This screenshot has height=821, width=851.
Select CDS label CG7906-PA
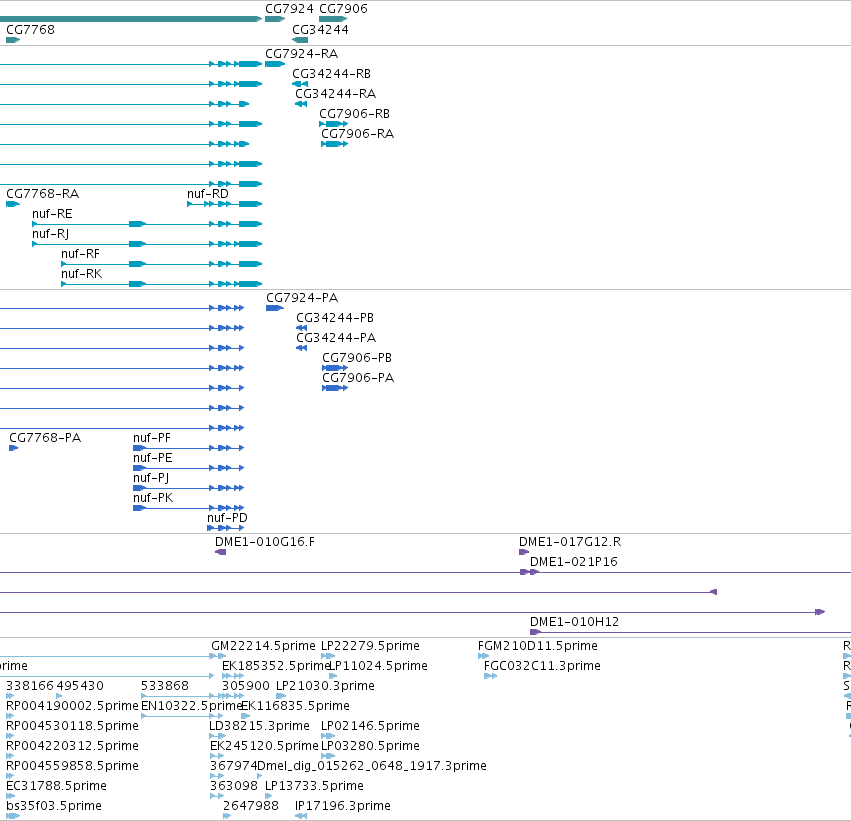coord(358,378)
